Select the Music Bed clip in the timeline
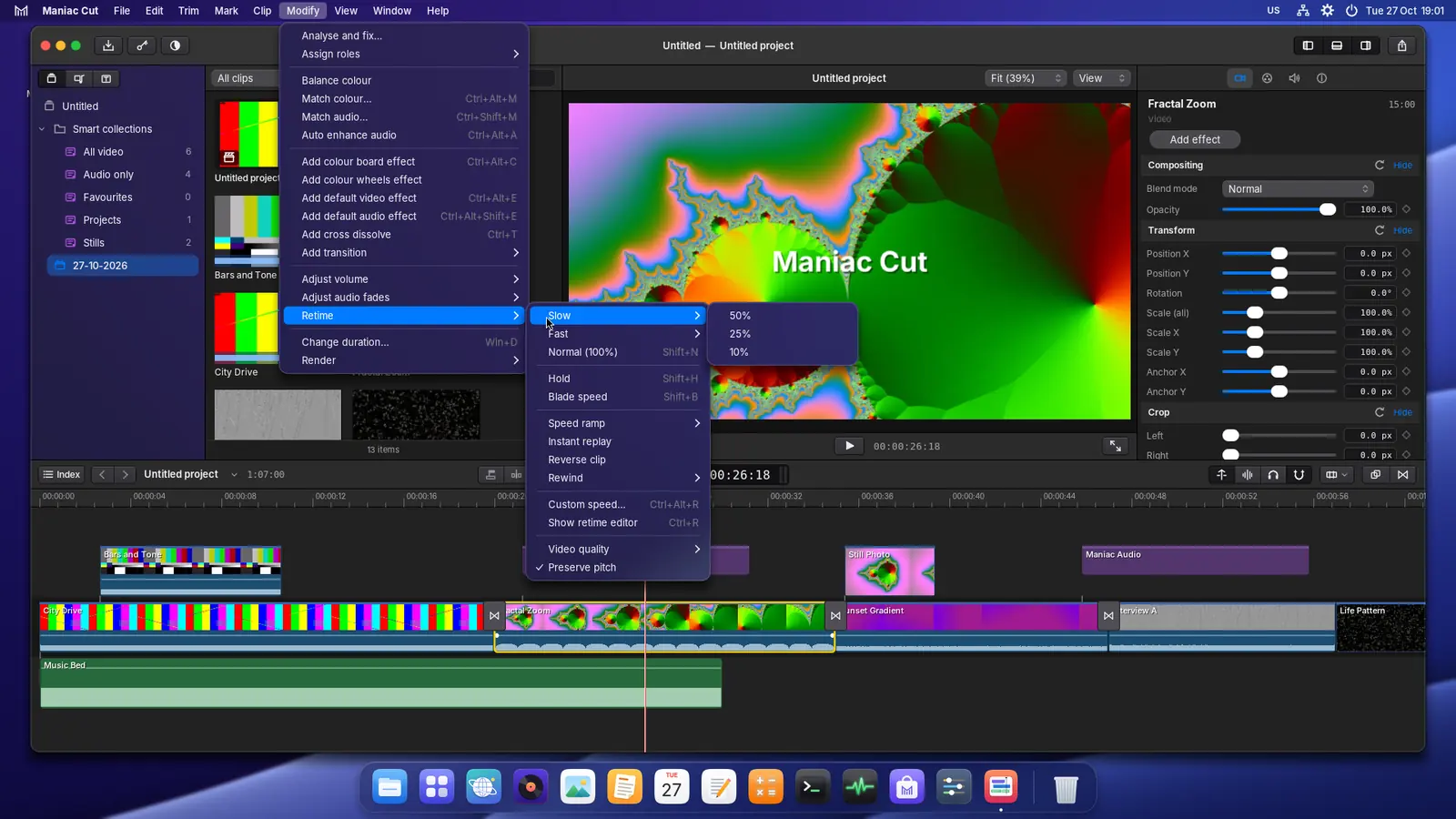 (380, 683)
